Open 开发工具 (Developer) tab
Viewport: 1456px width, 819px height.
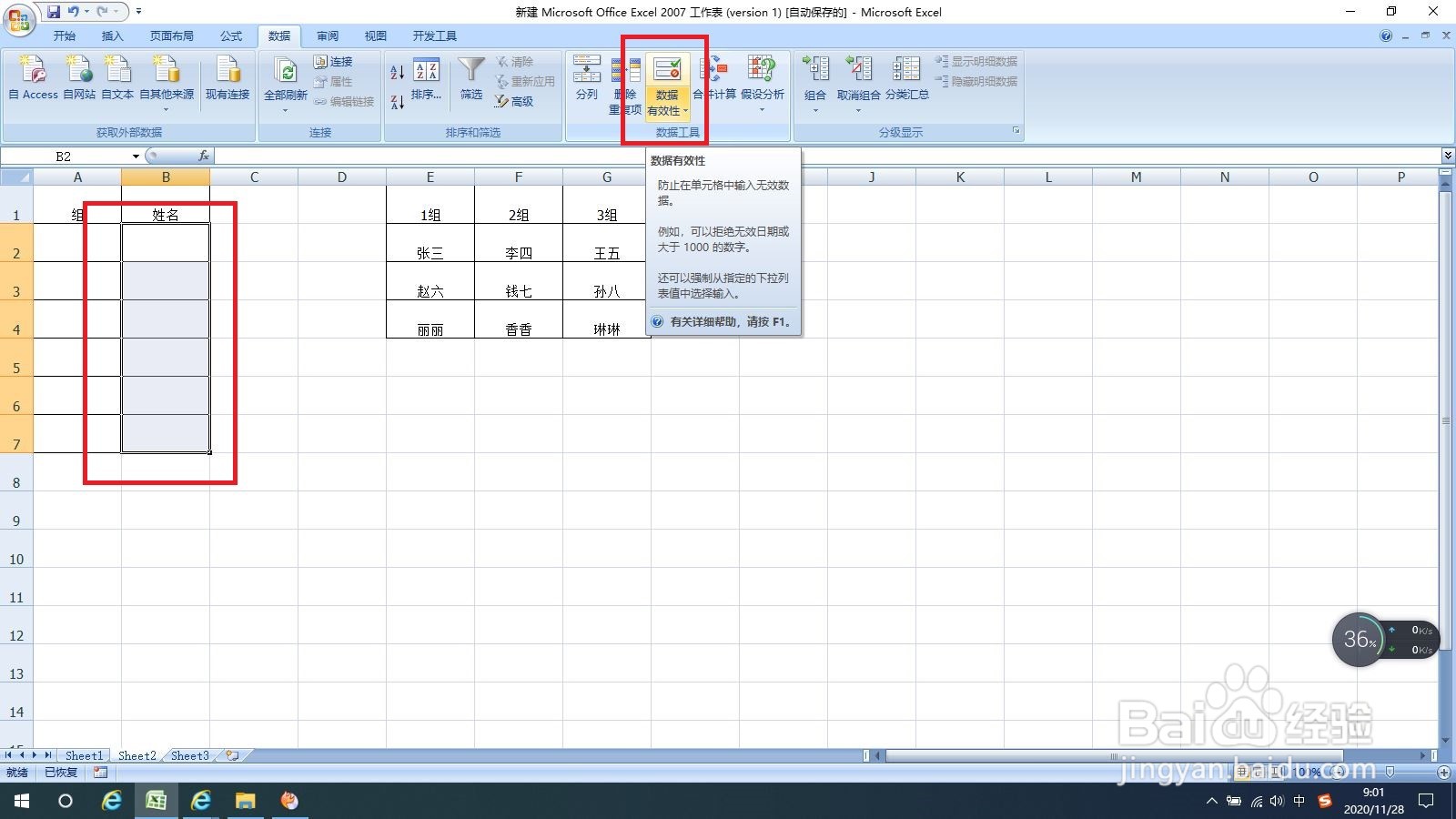point(435,36)
